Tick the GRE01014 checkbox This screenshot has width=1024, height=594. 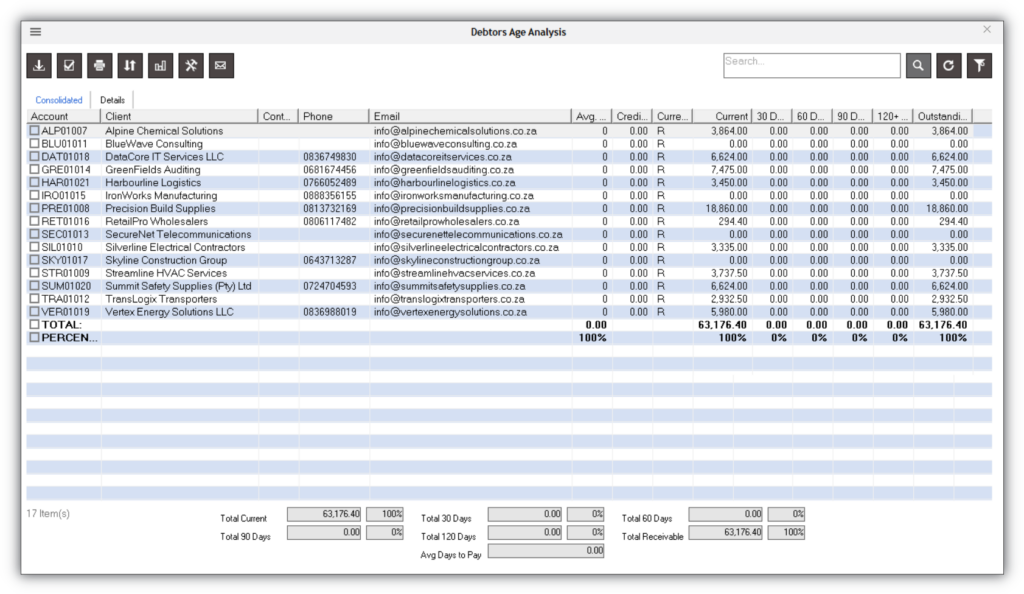34,170
